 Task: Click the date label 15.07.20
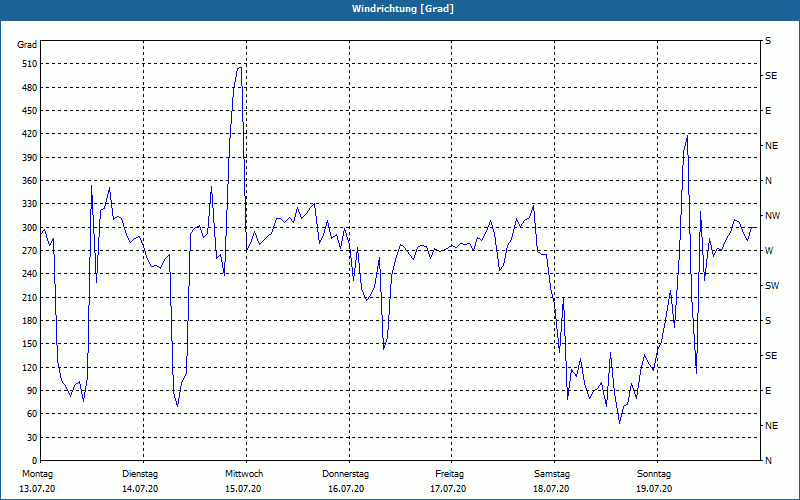click(x=243, y=489)
